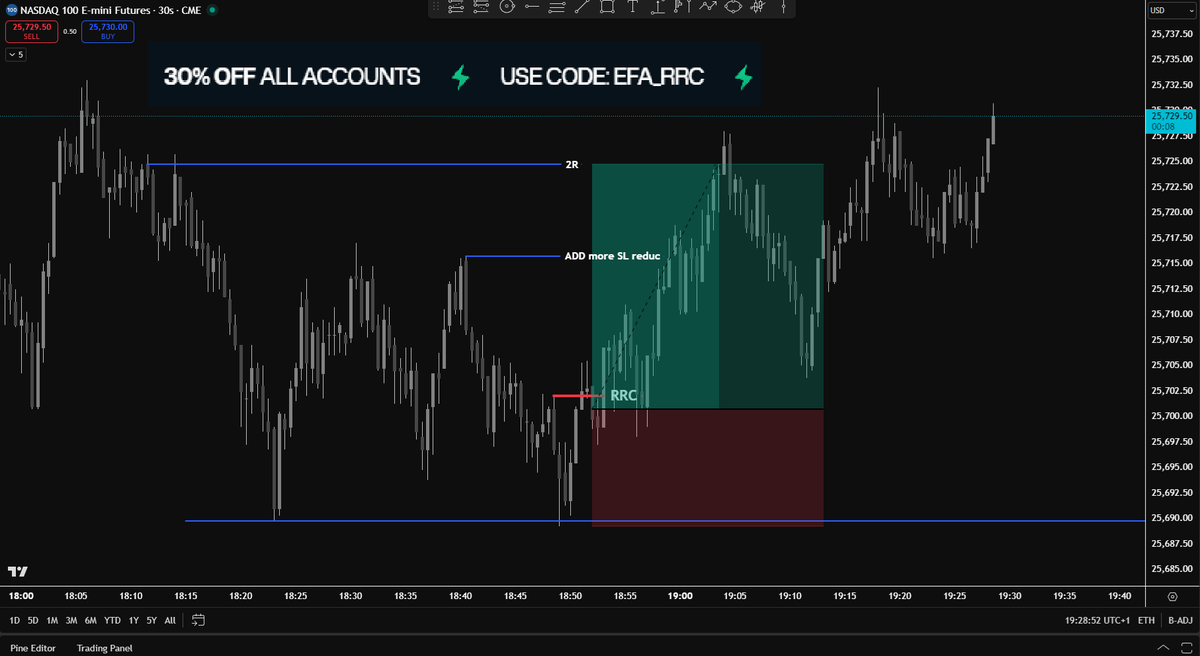Click the TradingView logo on chart
This screenshot has width=1200, height=656.
(x=17, y=571)
